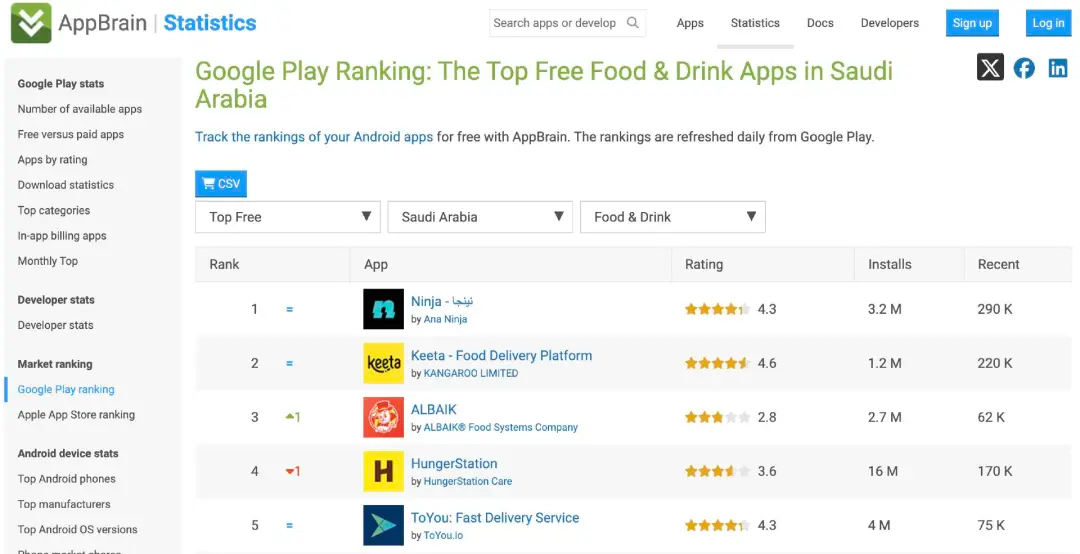Open the Ninja app icon

[x=383, y=310]
